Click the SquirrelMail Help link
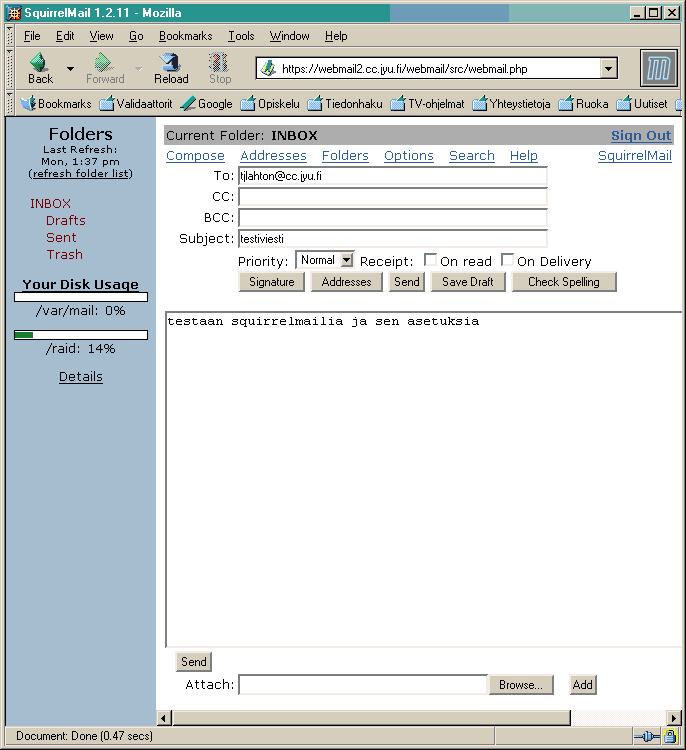Screen dimensions: 686x750 click(x=523, y=155)
